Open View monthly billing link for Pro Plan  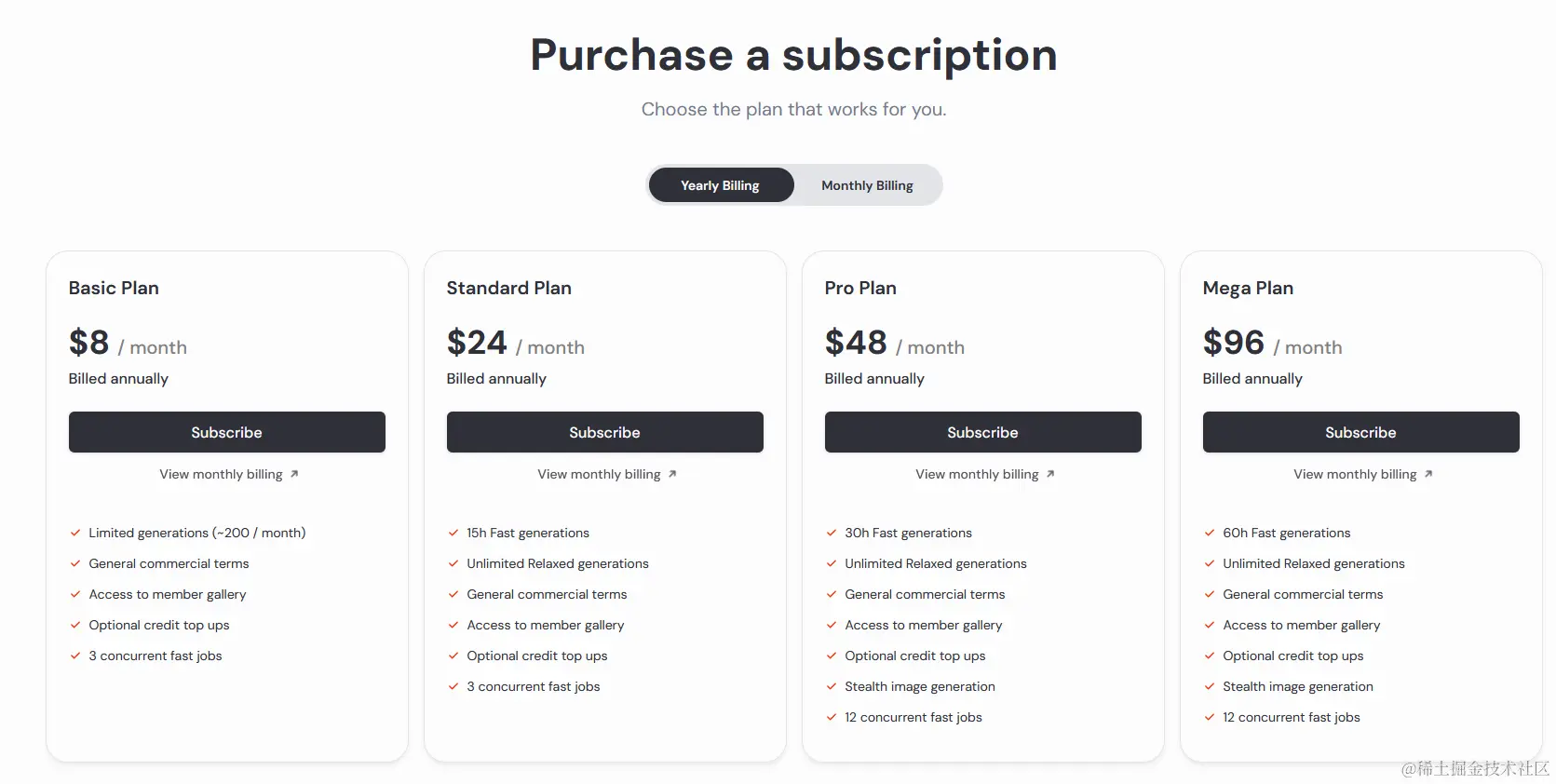pyautogui.click(x=977, y=474)
